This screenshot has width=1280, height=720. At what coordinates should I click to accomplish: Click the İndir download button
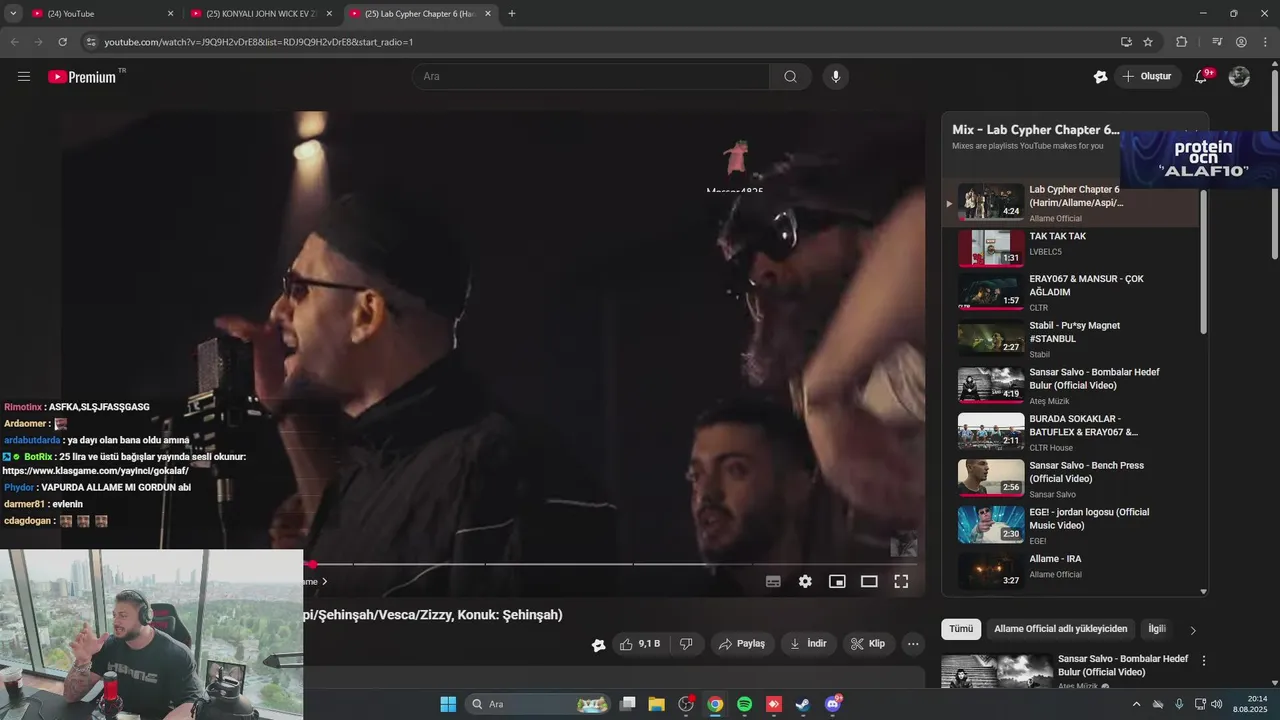[808, 644]
